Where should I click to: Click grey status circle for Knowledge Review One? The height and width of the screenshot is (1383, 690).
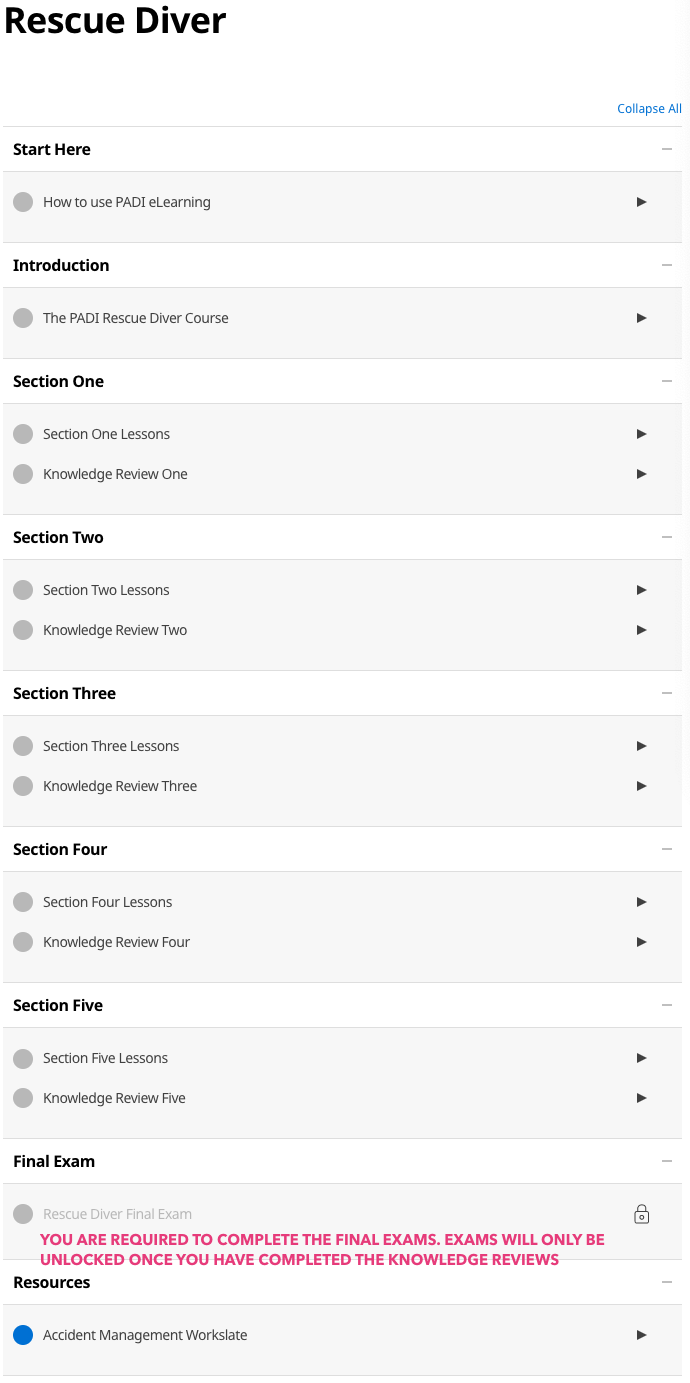point(23,474)
